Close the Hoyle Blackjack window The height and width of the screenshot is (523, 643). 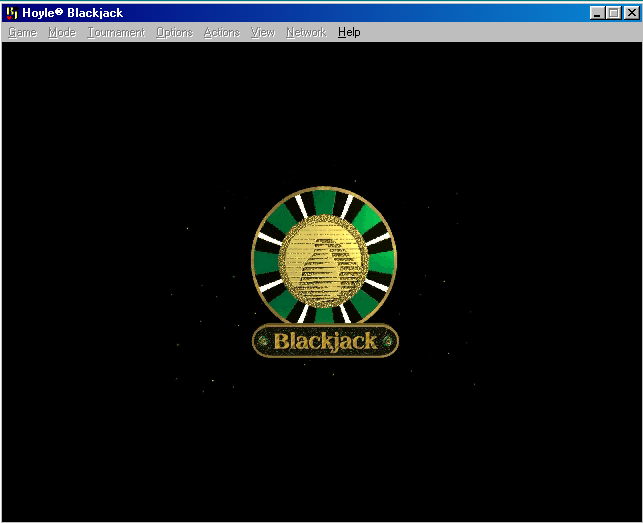[632, 13]
